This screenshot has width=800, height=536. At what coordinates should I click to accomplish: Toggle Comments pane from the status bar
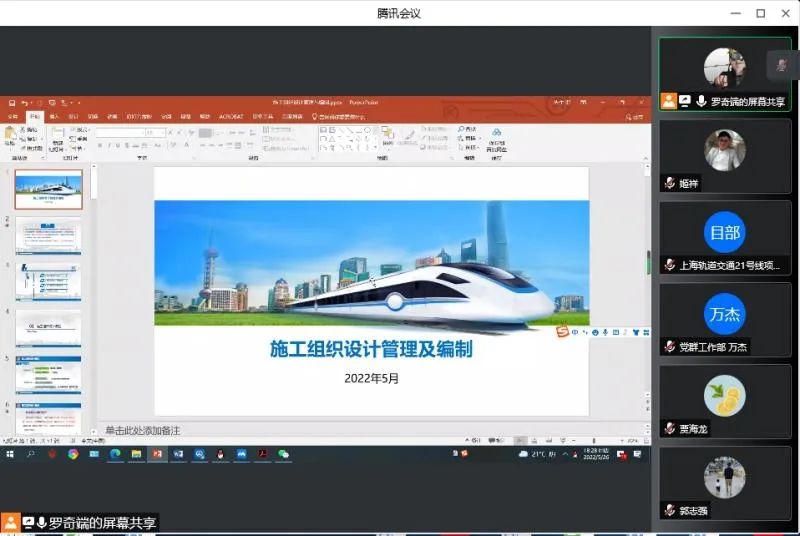[496, 440]
